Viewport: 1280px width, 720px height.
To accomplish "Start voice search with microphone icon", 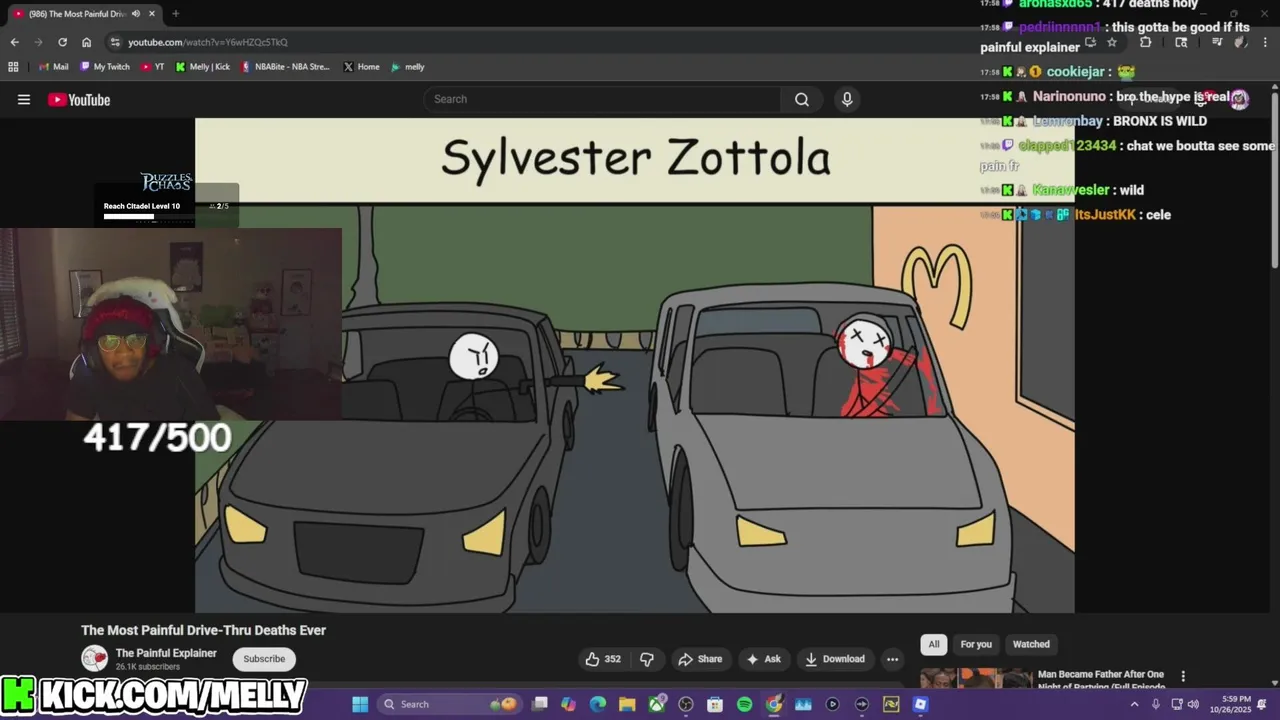I will pyautogui.click(x=847, y=99).
